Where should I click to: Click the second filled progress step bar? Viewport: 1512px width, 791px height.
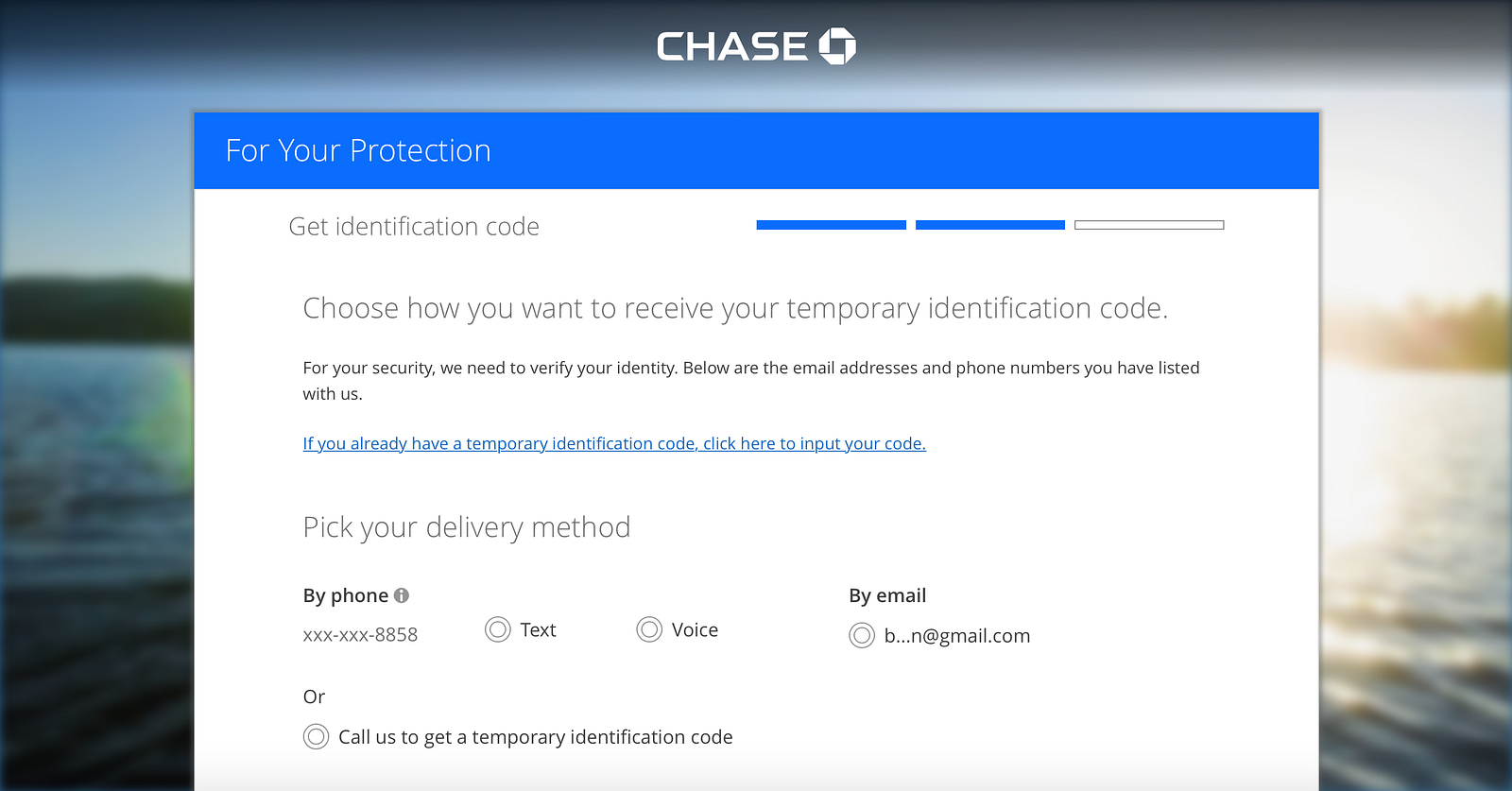click(990, 225)
